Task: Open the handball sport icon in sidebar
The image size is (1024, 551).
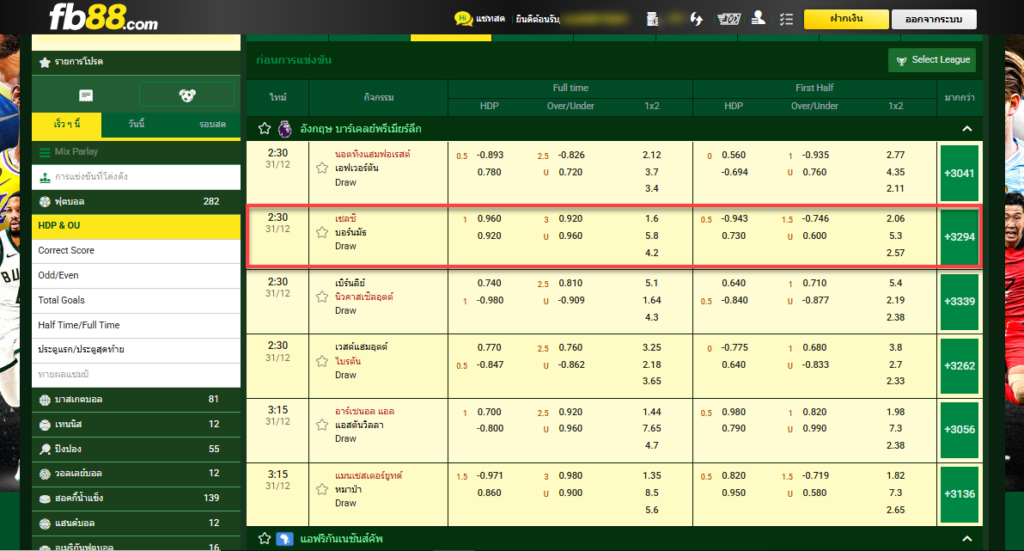Action: [44, 524]
